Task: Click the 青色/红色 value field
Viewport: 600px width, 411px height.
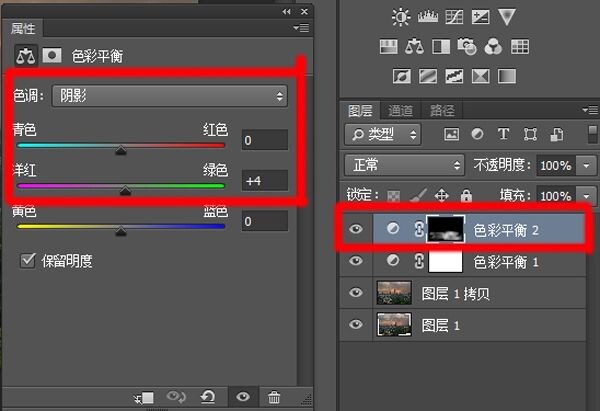Action: tap(265, 140)
